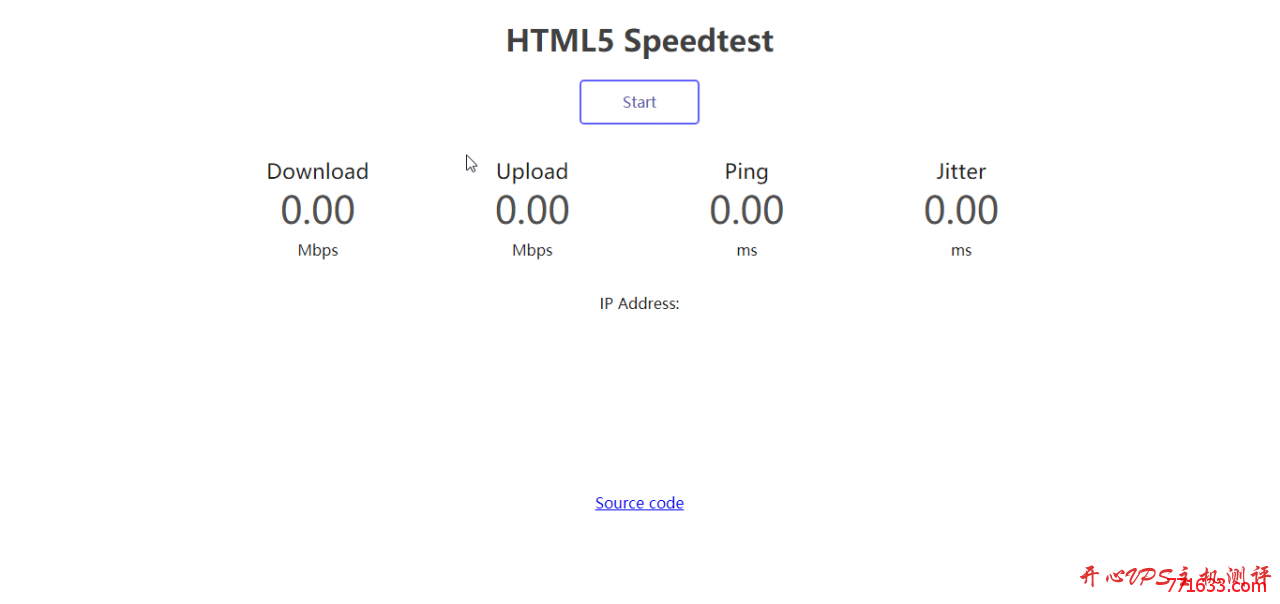The image size is (1280, 604).
Task: Click the Ping value 0.00
Action: tap(747, 210)
